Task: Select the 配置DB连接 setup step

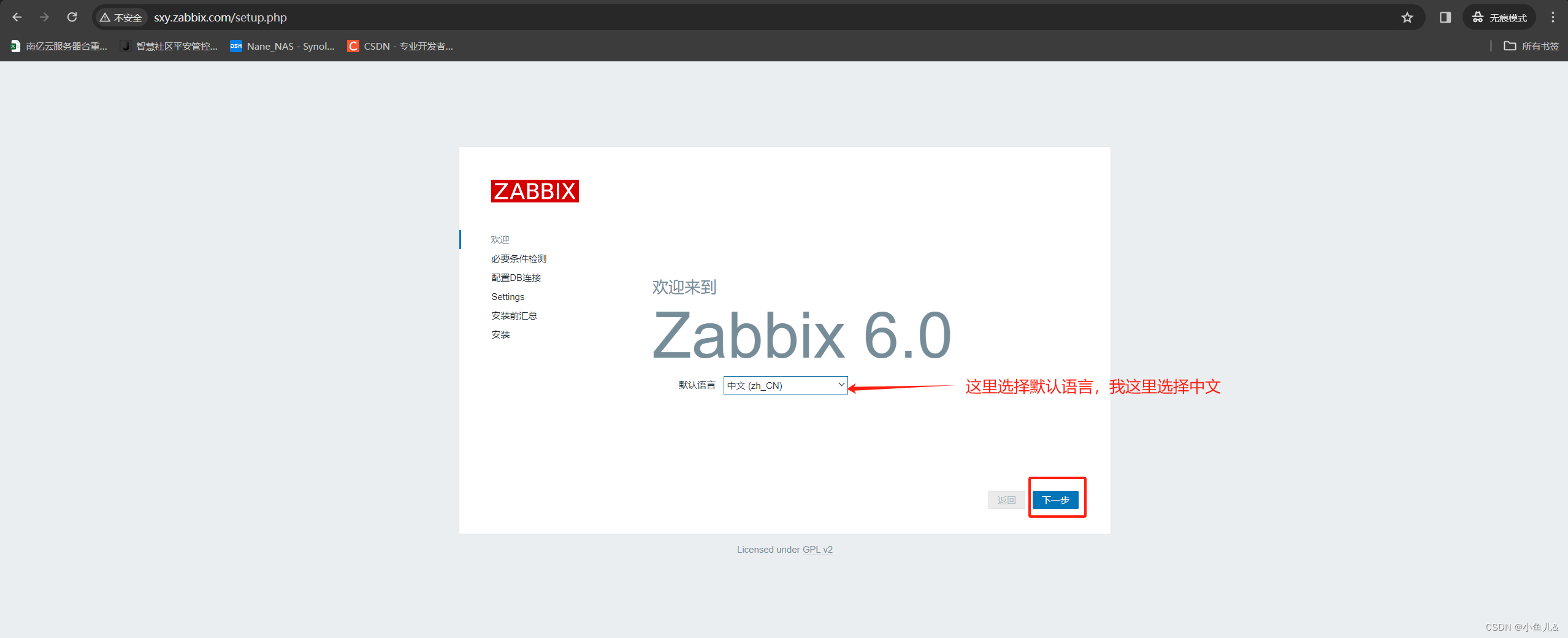Action: tap(516, 277)
